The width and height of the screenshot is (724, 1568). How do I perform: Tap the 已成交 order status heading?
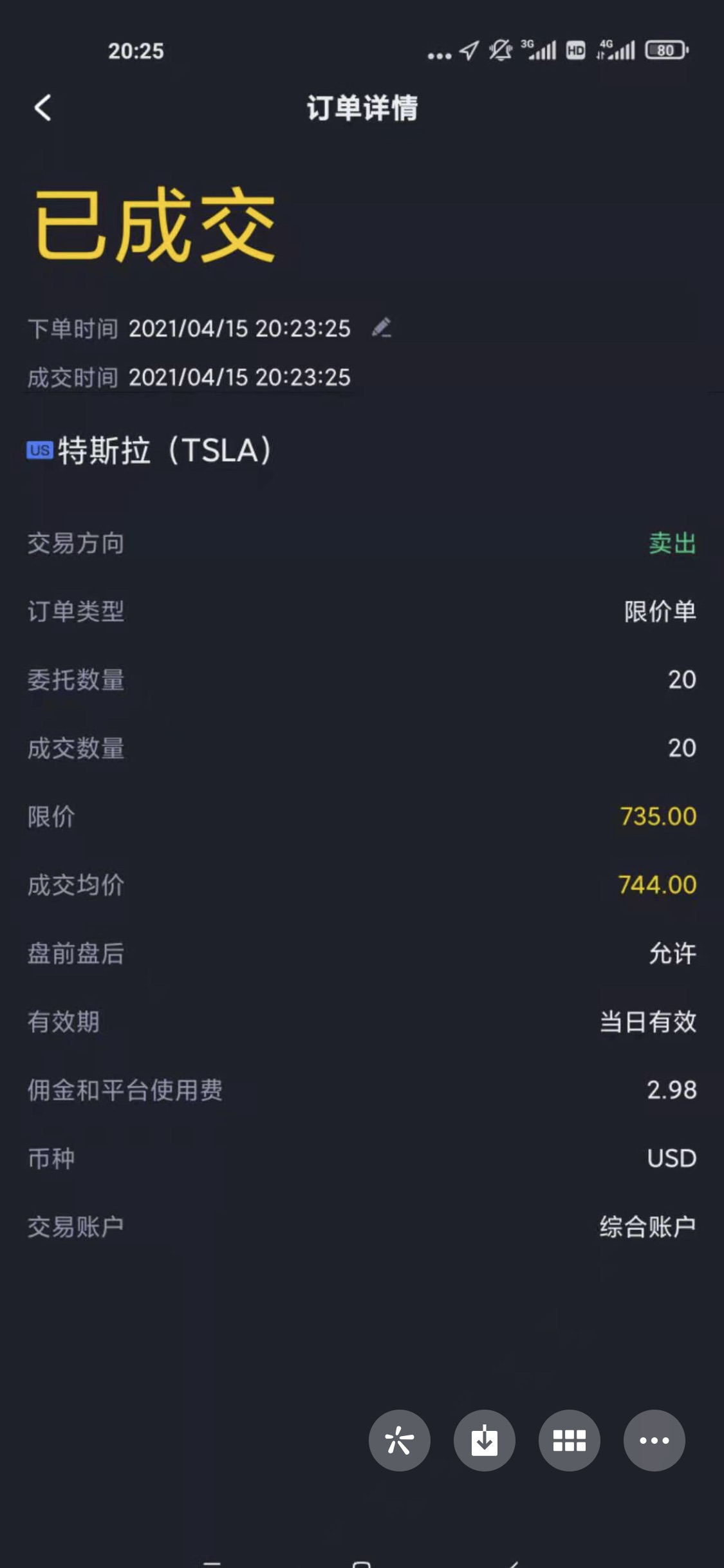[x=155, y=225]
